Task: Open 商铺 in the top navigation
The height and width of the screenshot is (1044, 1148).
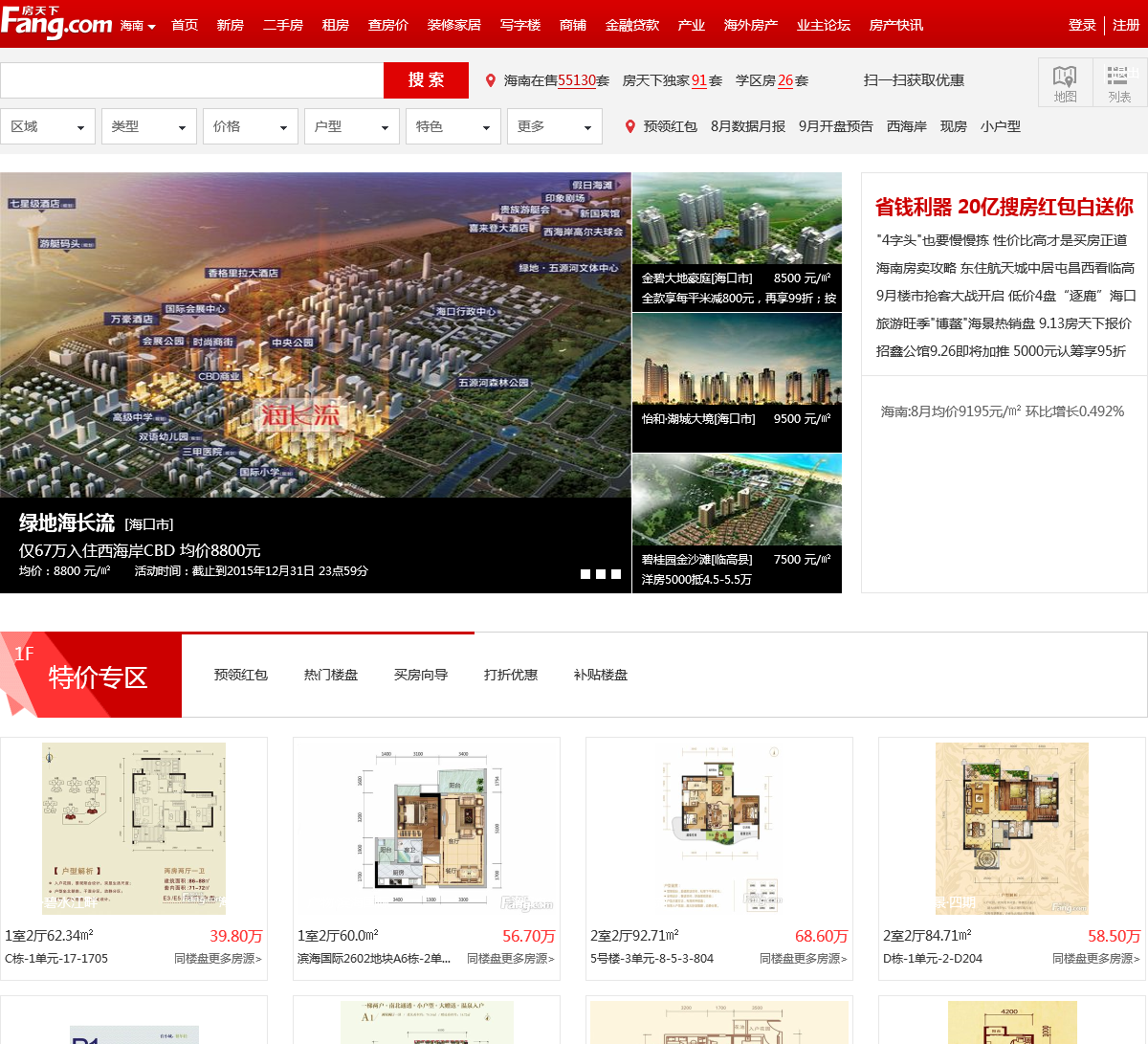Action: [x=573, y=25]
